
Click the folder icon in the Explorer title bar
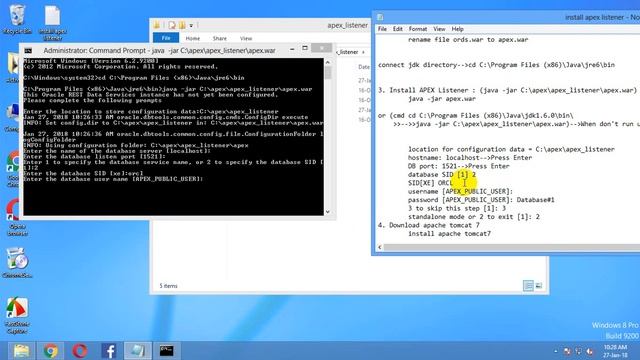(x=157, y=25)
